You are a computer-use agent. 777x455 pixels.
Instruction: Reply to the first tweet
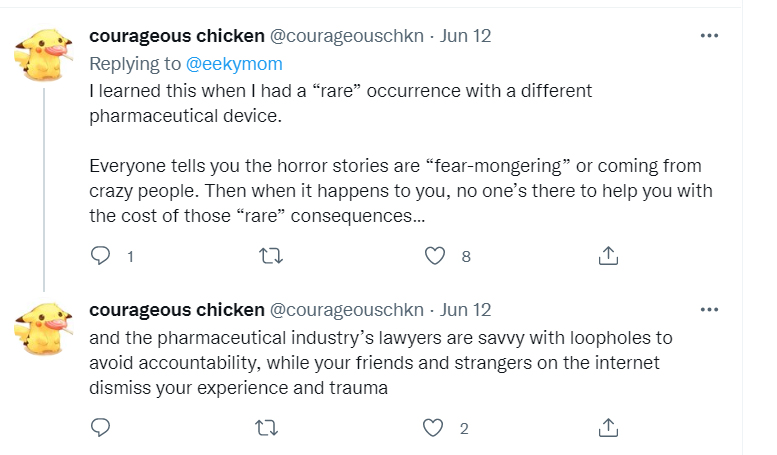[100, 257]
